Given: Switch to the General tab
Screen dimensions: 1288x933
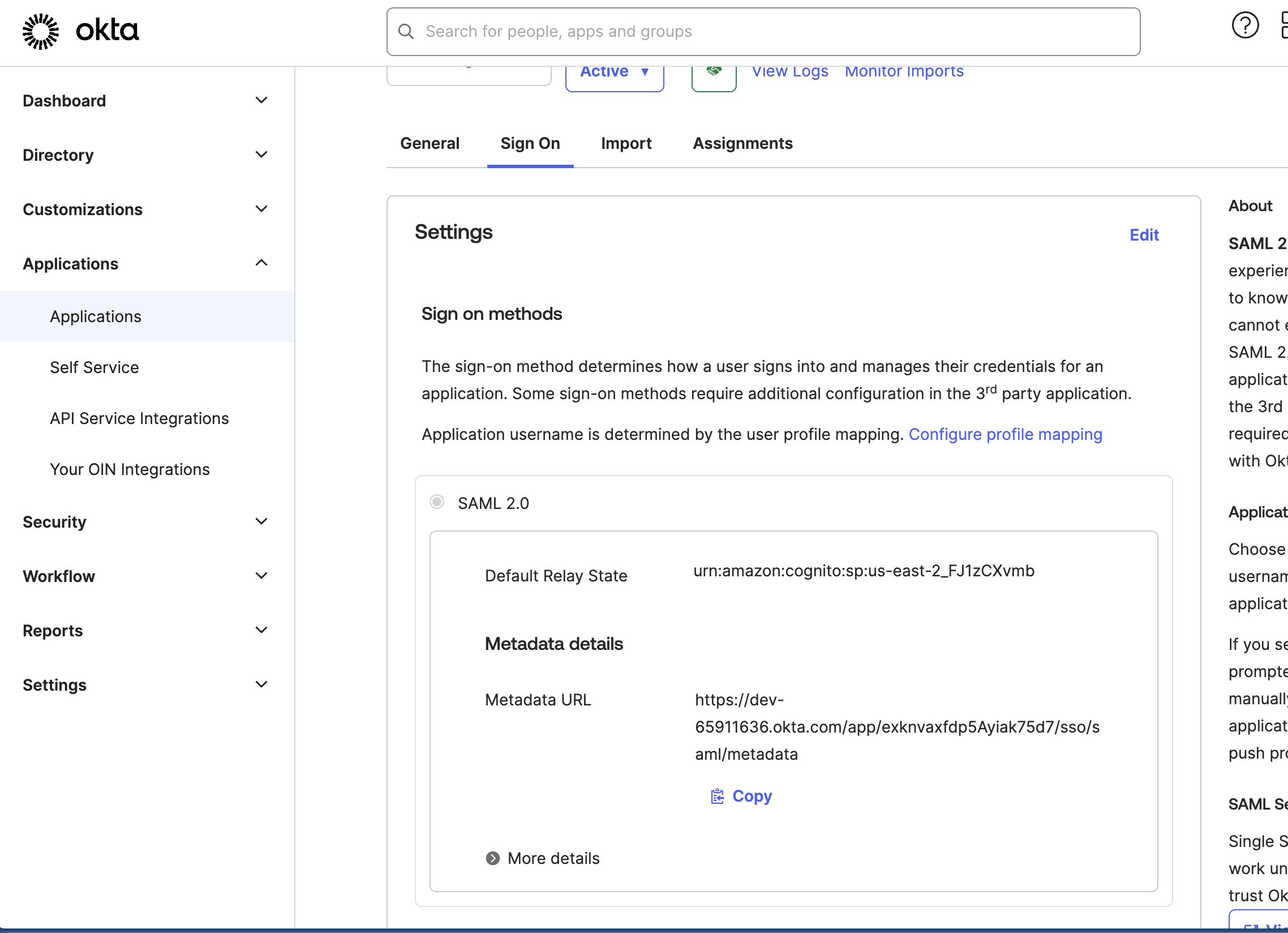Looking at the screenshot, I should tap(430, 143).
